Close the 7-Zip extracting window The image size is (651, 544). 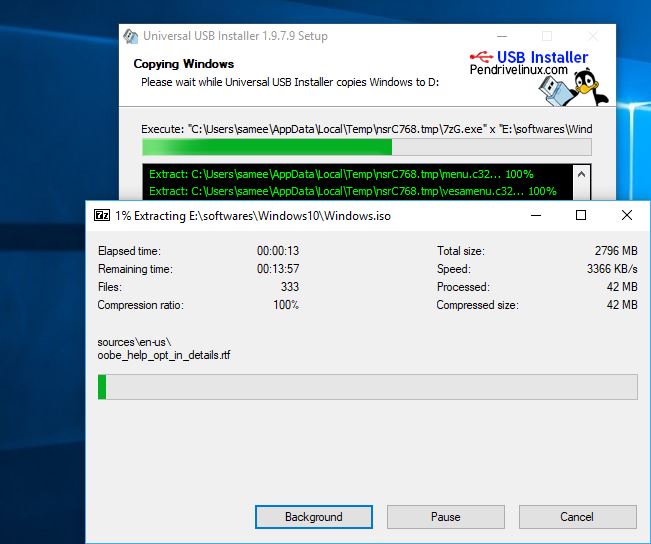point(627,215)
